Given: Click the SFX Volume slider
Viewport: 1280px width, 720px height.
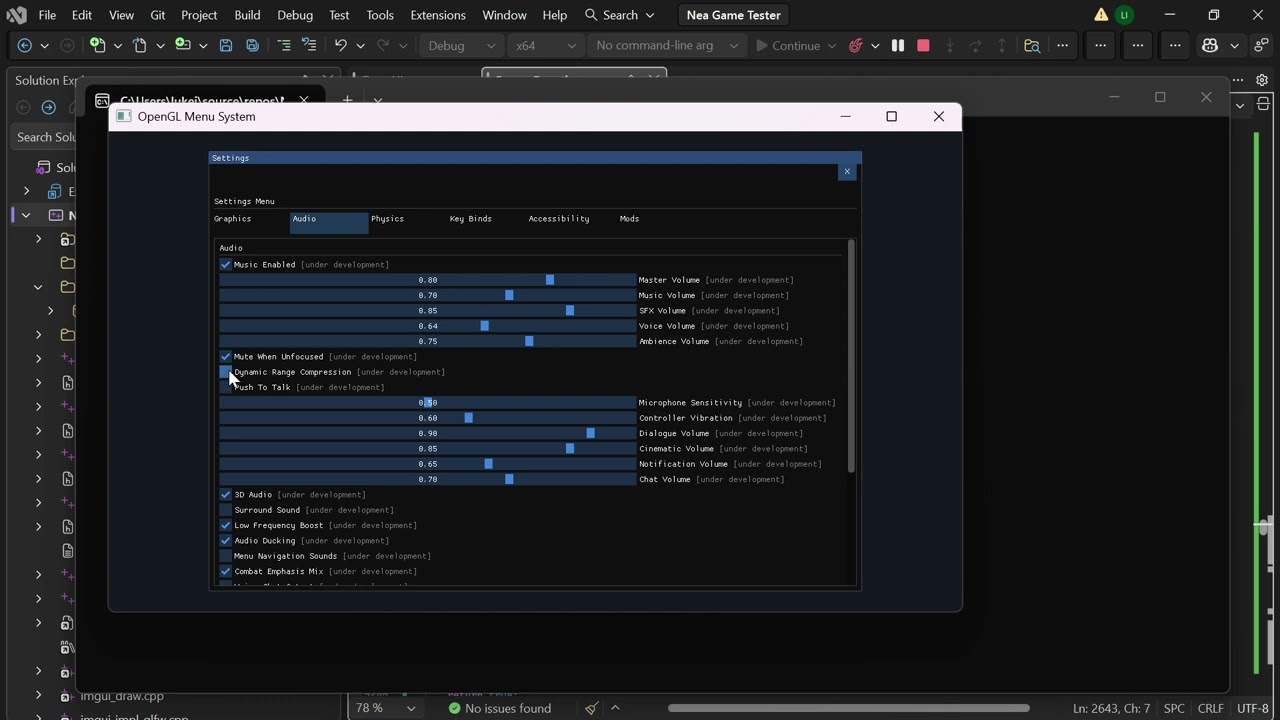Looking at the screenshot, I should [x=428, y=311].
